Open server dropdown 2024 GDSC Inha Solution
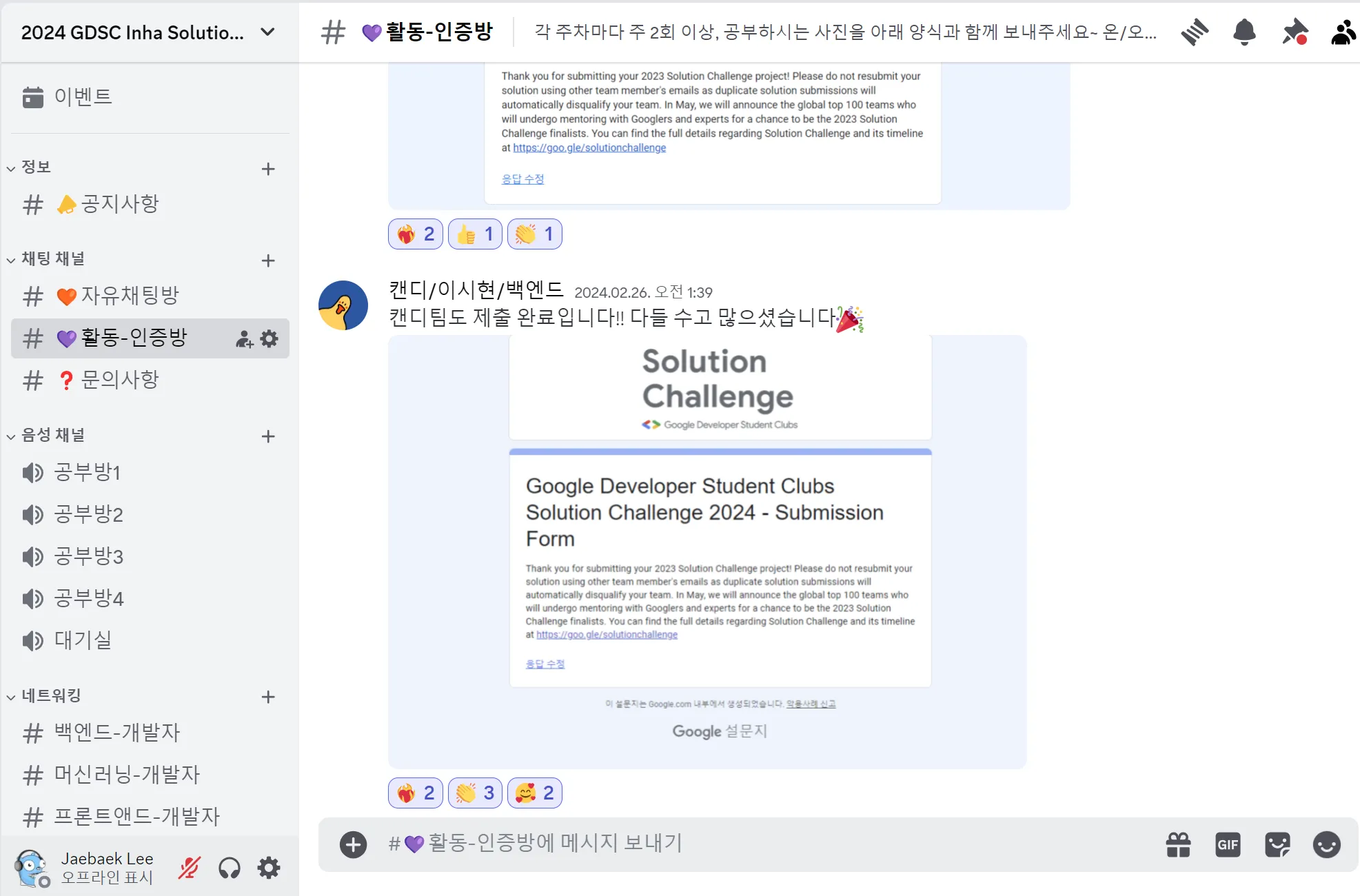The width and height of the screenshot is (1360, 896). click(149, 32)
